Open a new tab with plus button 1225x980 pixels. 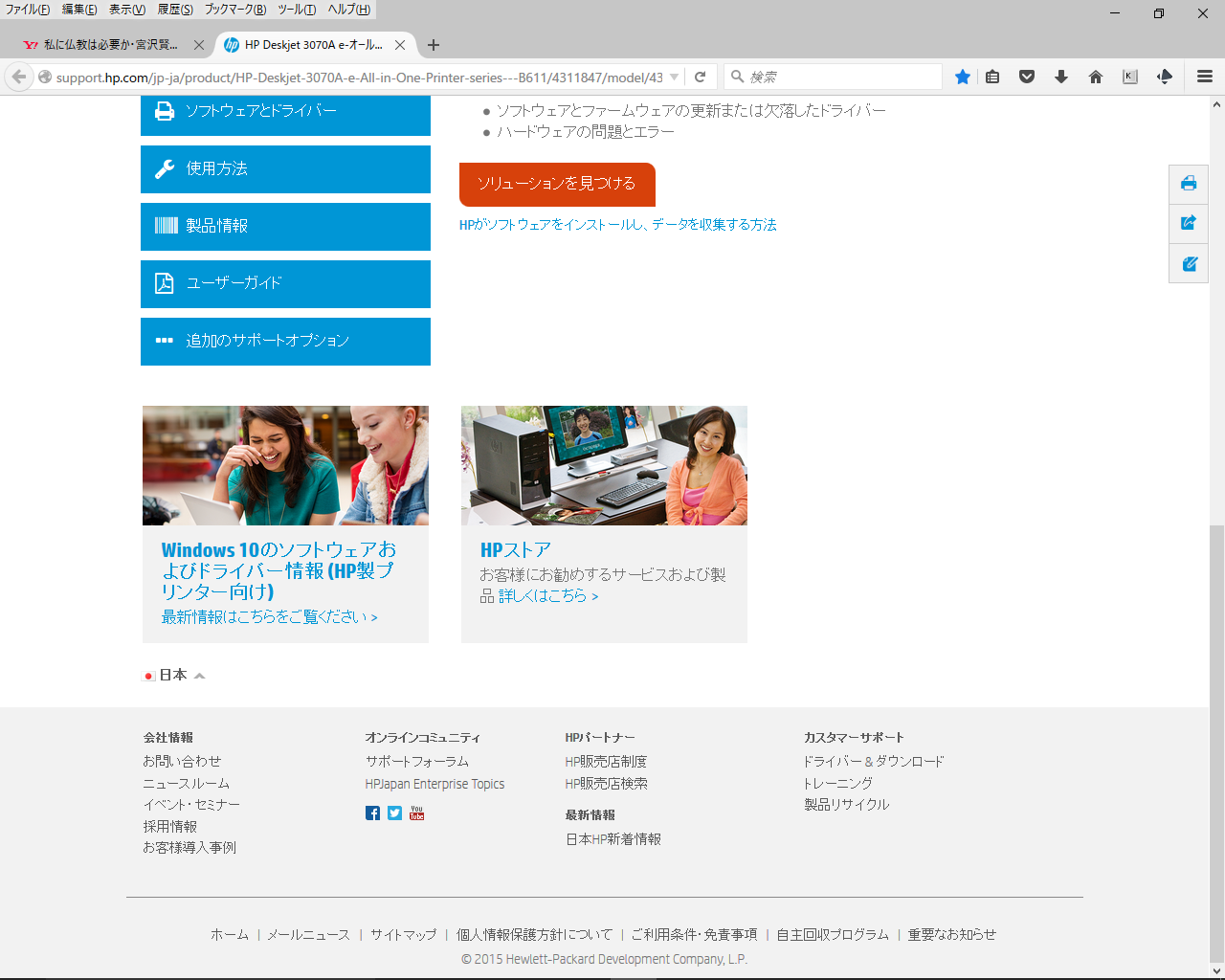coord(434,45)
